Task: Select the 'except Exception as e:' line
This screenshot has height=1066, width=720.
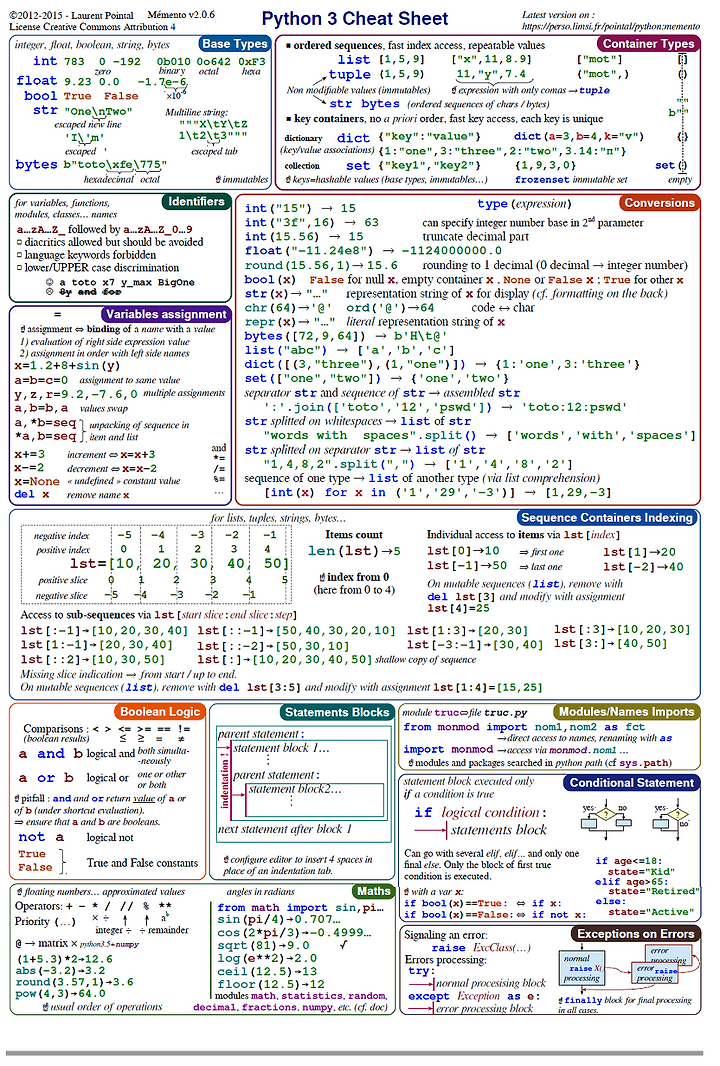Action: click(474, 996)
